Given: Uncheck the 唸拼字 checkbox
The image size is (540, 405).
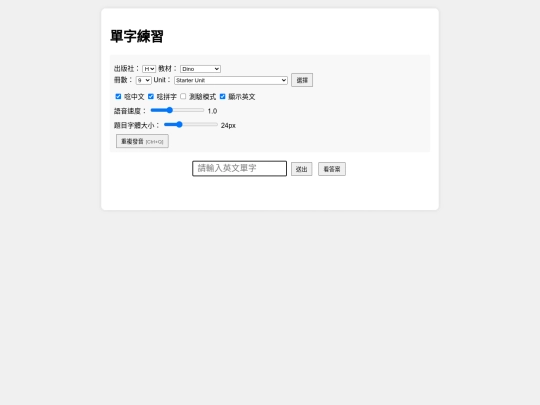Looking at the screenshot, I should coord(150,96).
